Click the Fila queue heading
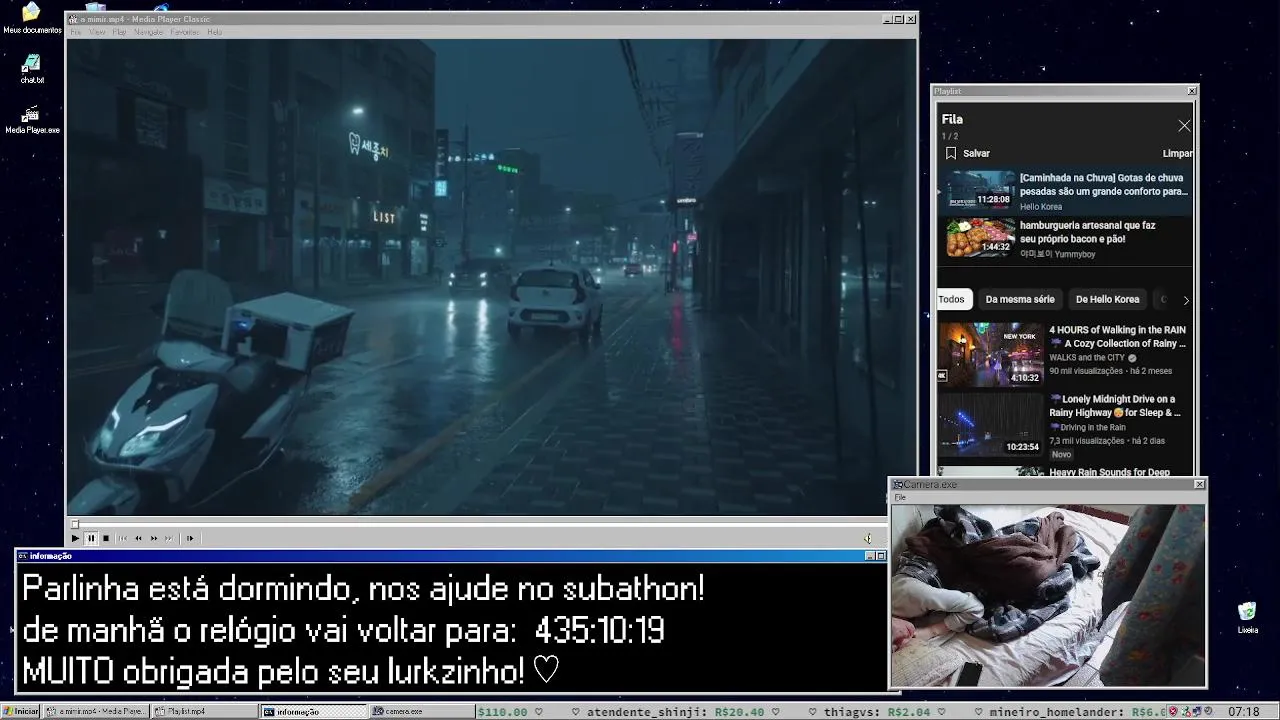Image resolution: width=1280 pixels, height=720 pixels. [952, 119]
